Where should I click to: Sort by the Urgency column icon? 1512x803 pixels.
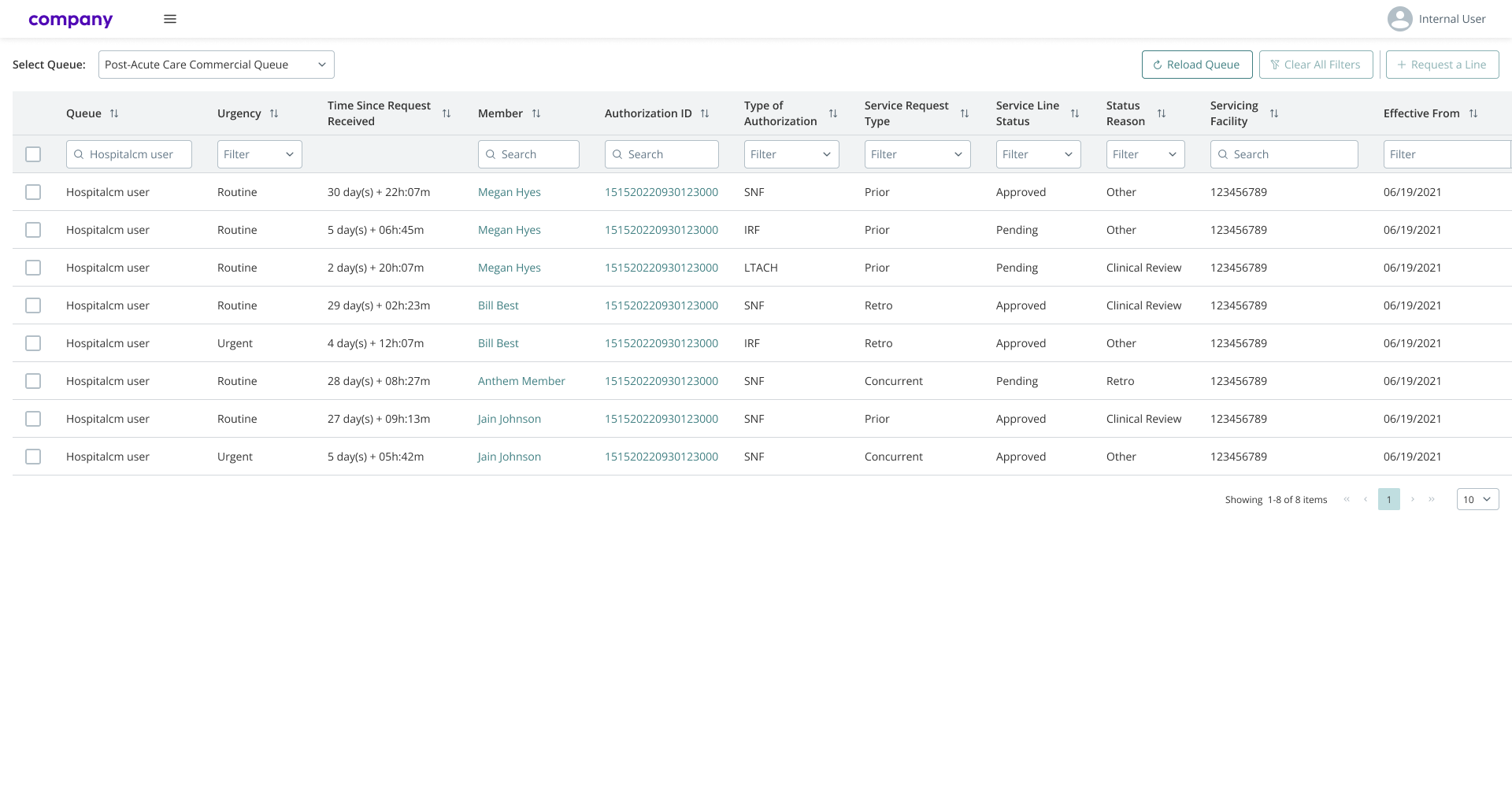coord(274,113)
